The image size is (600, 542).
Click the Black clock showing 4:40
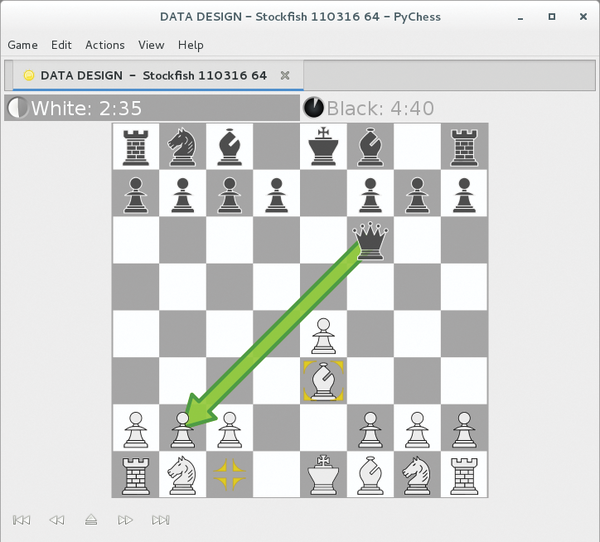click(380, 108)
